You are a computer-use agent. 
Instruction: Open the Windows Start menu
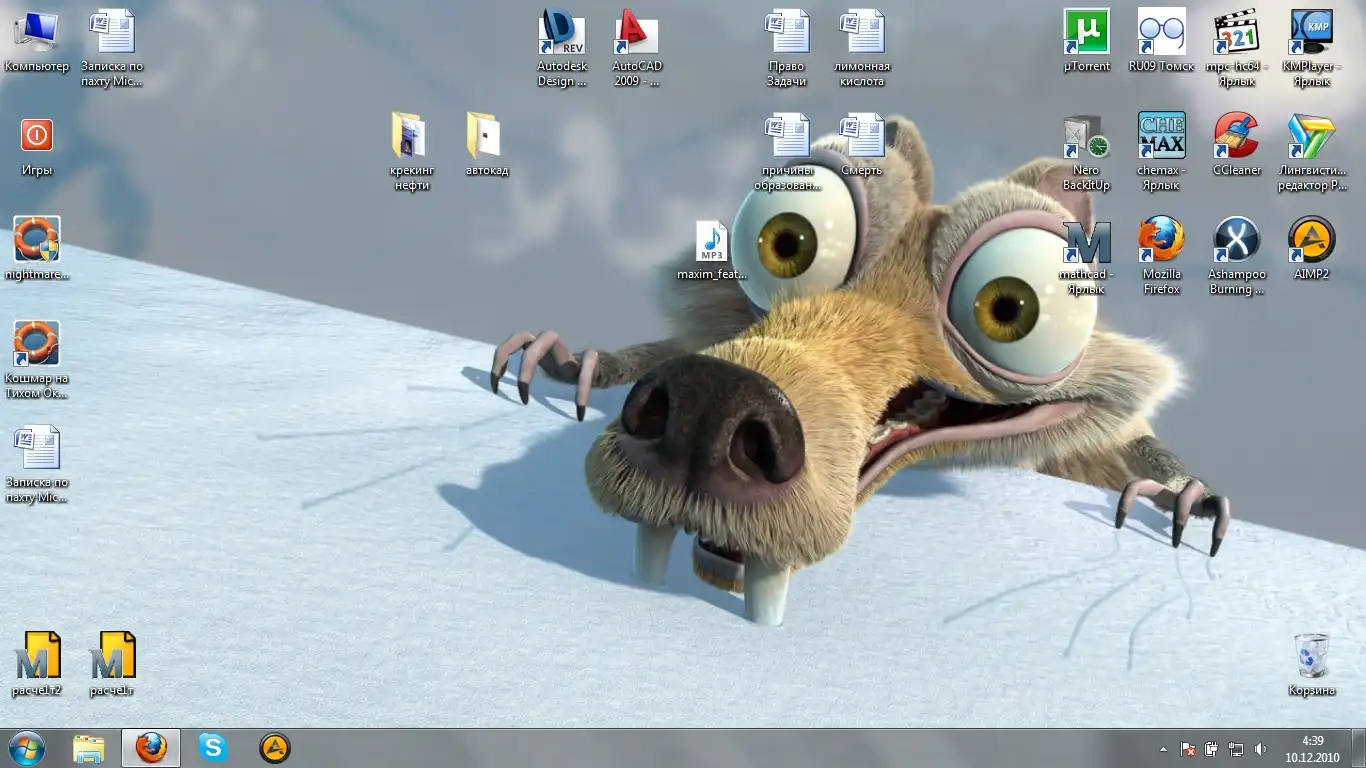(27, 748)
